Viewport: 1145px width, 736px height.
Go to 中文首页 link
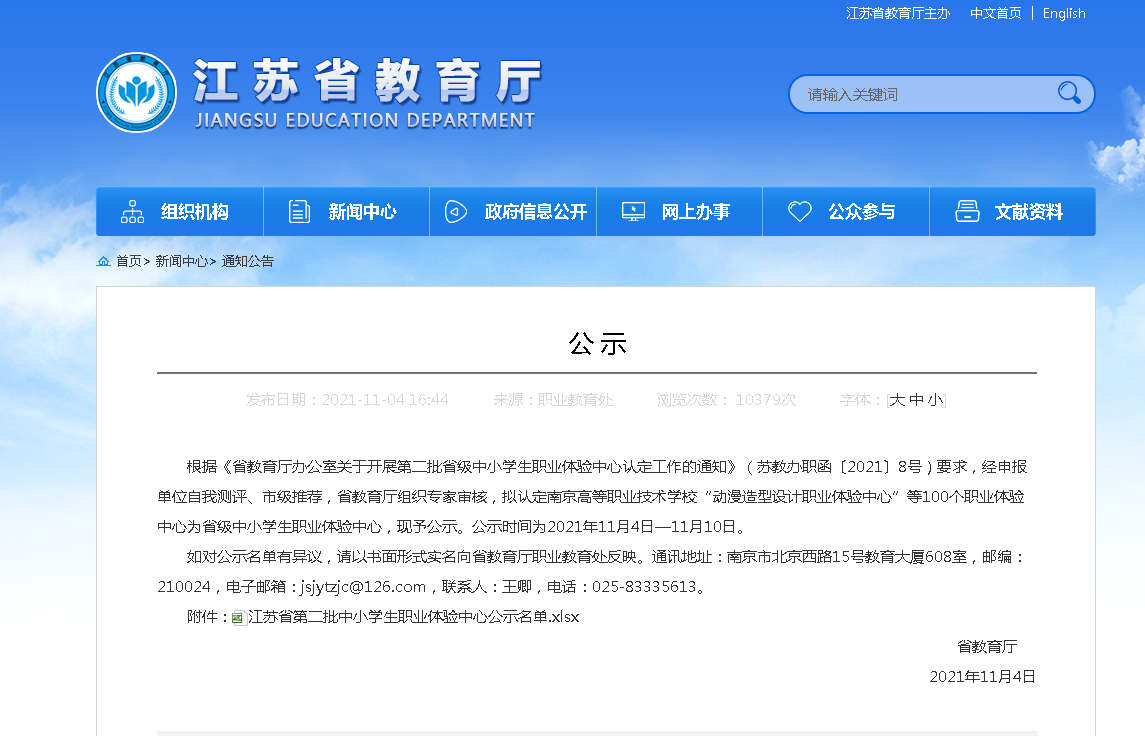[995, 13]
